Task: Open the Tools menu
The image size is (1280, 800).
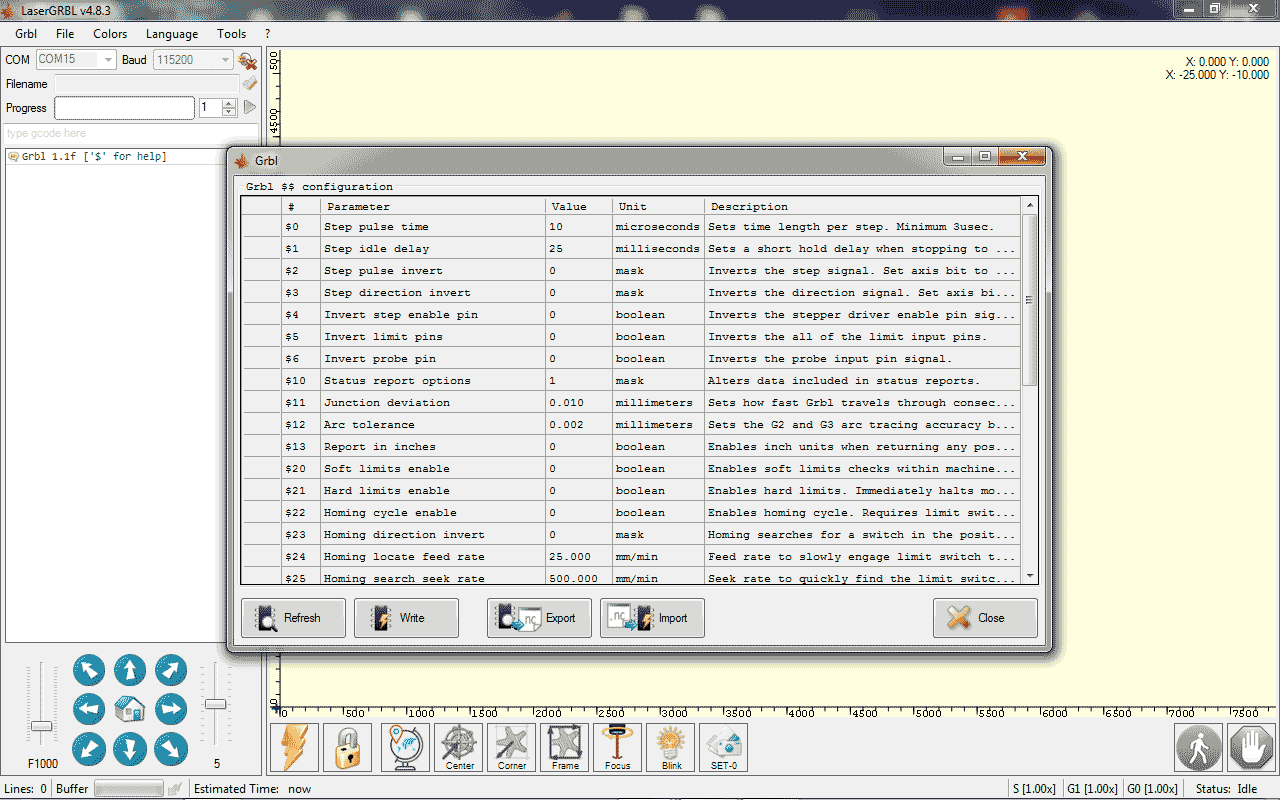Action: pyautogui.click(x=231, y=34)
